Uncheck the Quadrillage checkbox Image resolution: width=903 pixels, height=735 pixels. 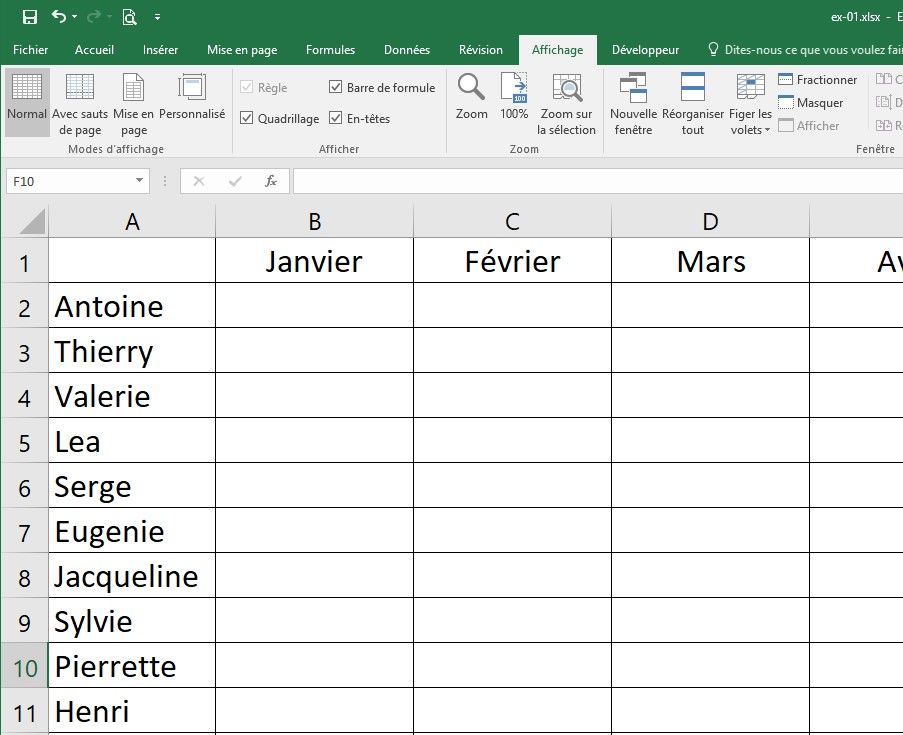pos(247,119)
